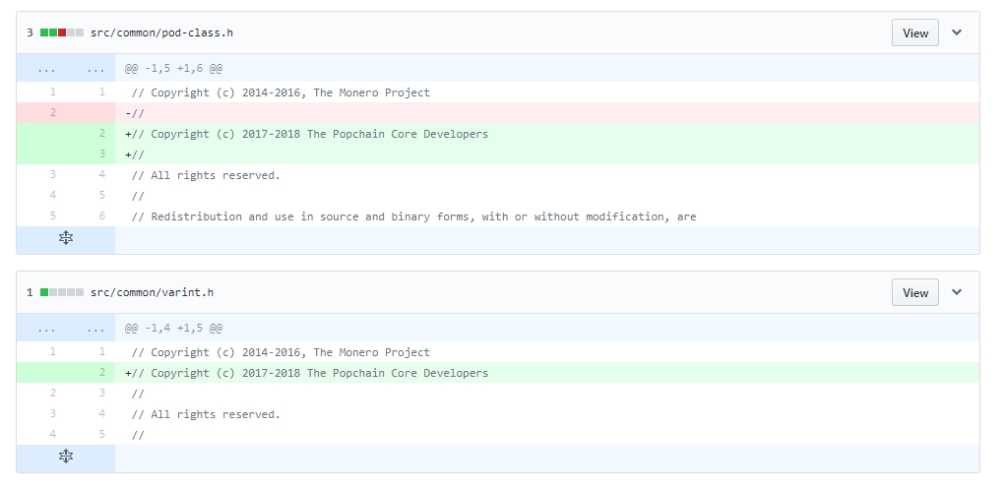Click new line number 2 in varint.h
Viewport: 1000px width, 486px height.
(x=101, y=372)
